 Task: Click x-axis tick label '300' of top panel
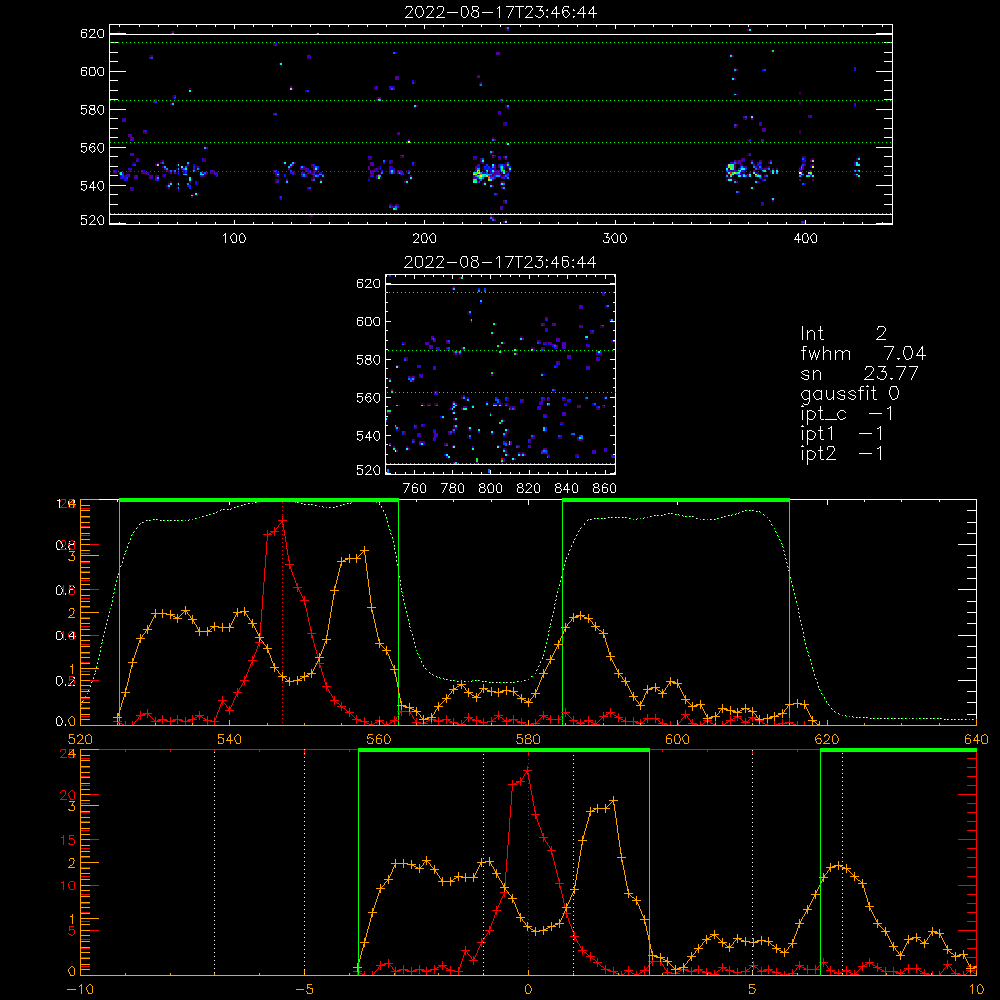(x=615, y=239)
